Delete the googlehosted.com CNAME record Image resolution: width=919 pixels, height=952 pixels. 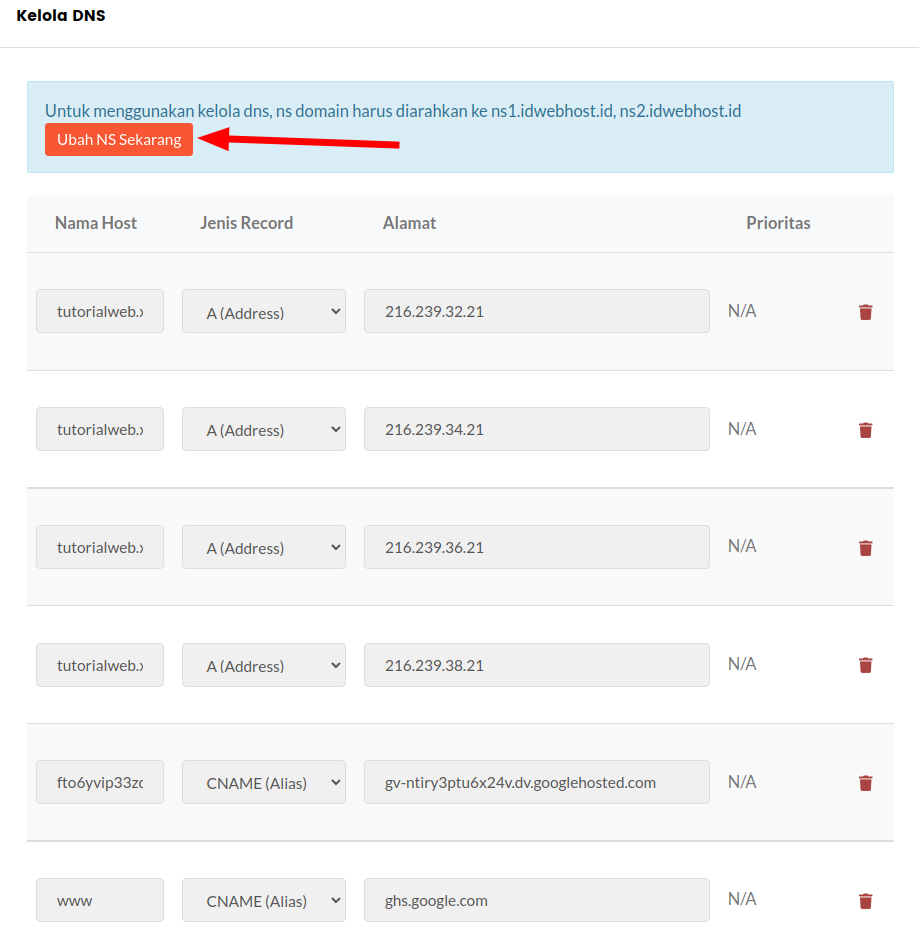pos(866,783)
